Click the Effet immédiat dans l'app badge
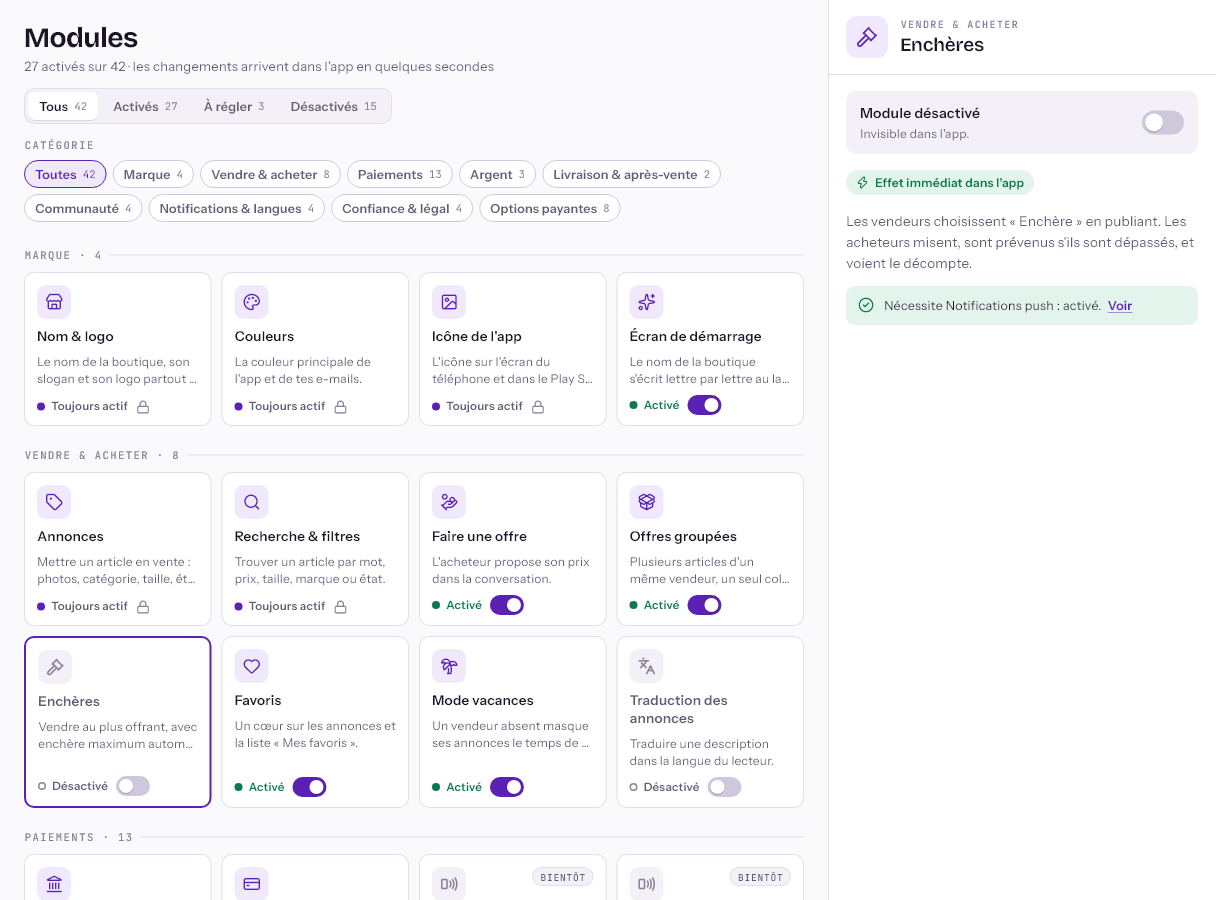The width and height of the screenshot is (1216, 900). (x=940, y=183)
